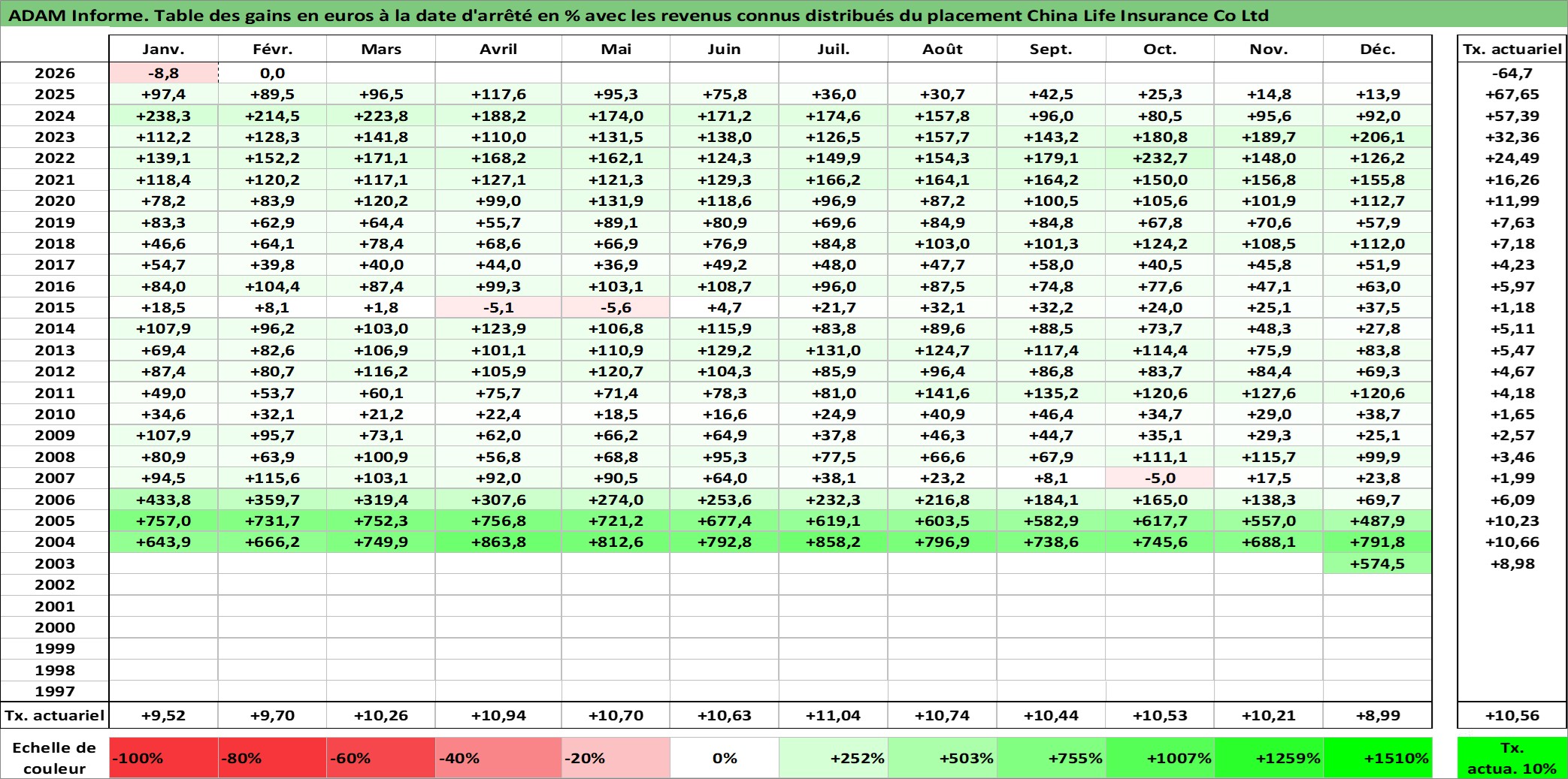This screenshot has height=779, width=1568.
Task: Select the 2015 row label
Action: [x=55, y=307]
